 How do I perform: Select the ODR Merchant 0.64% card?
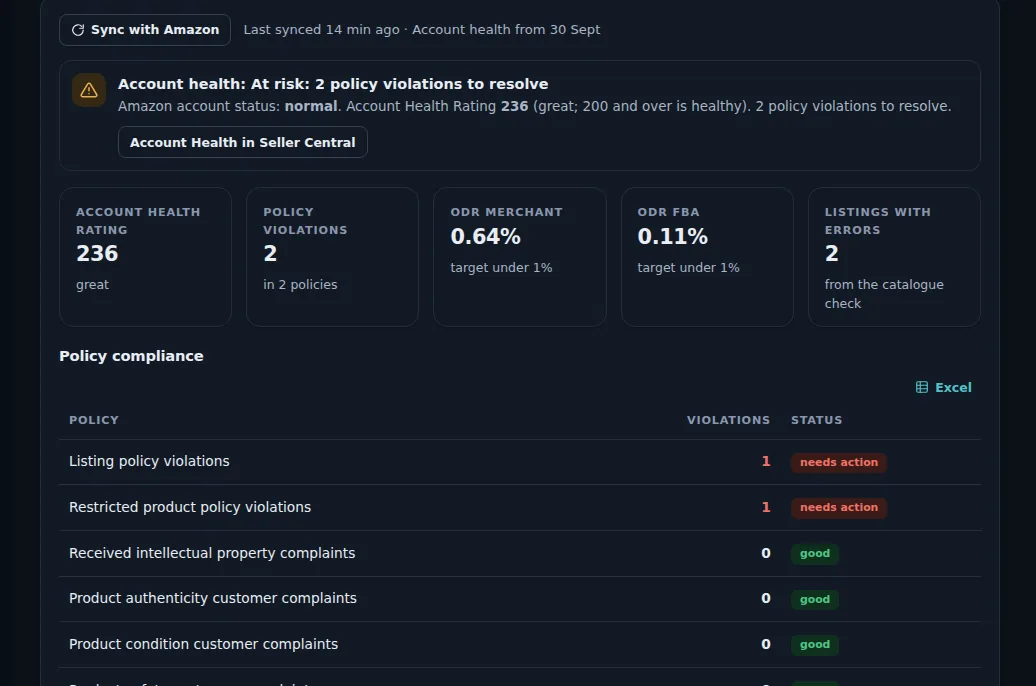pyautogui.click(x=519, y=256)
